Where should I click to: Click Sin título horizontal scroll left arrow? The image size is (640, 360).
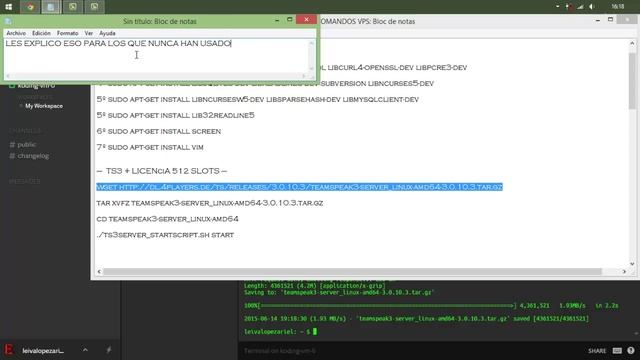point(8,76)
